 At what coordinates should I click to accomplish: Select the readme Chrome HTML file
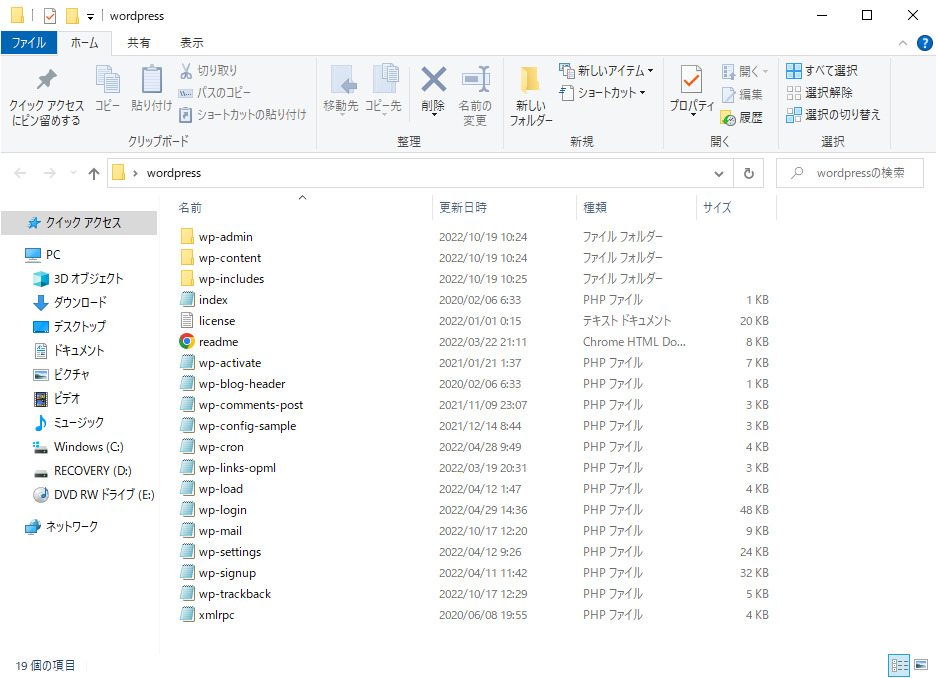pyautogui.click(x=218, y=342)
